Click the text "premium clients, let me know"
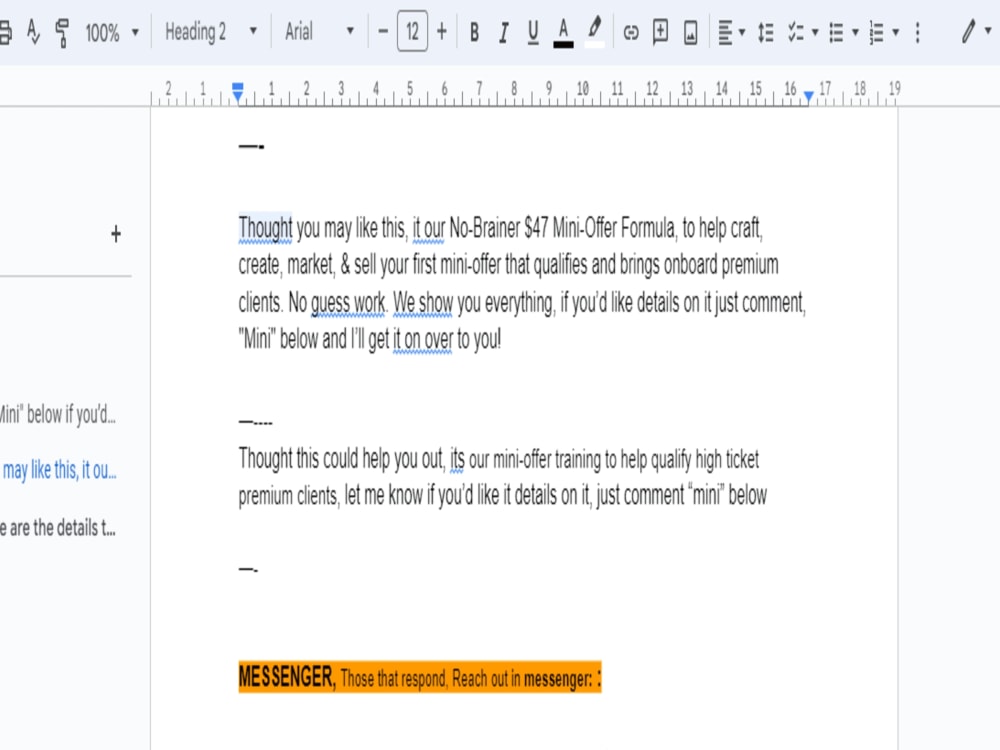This screenshot has width=1000, height=750. 330,496
